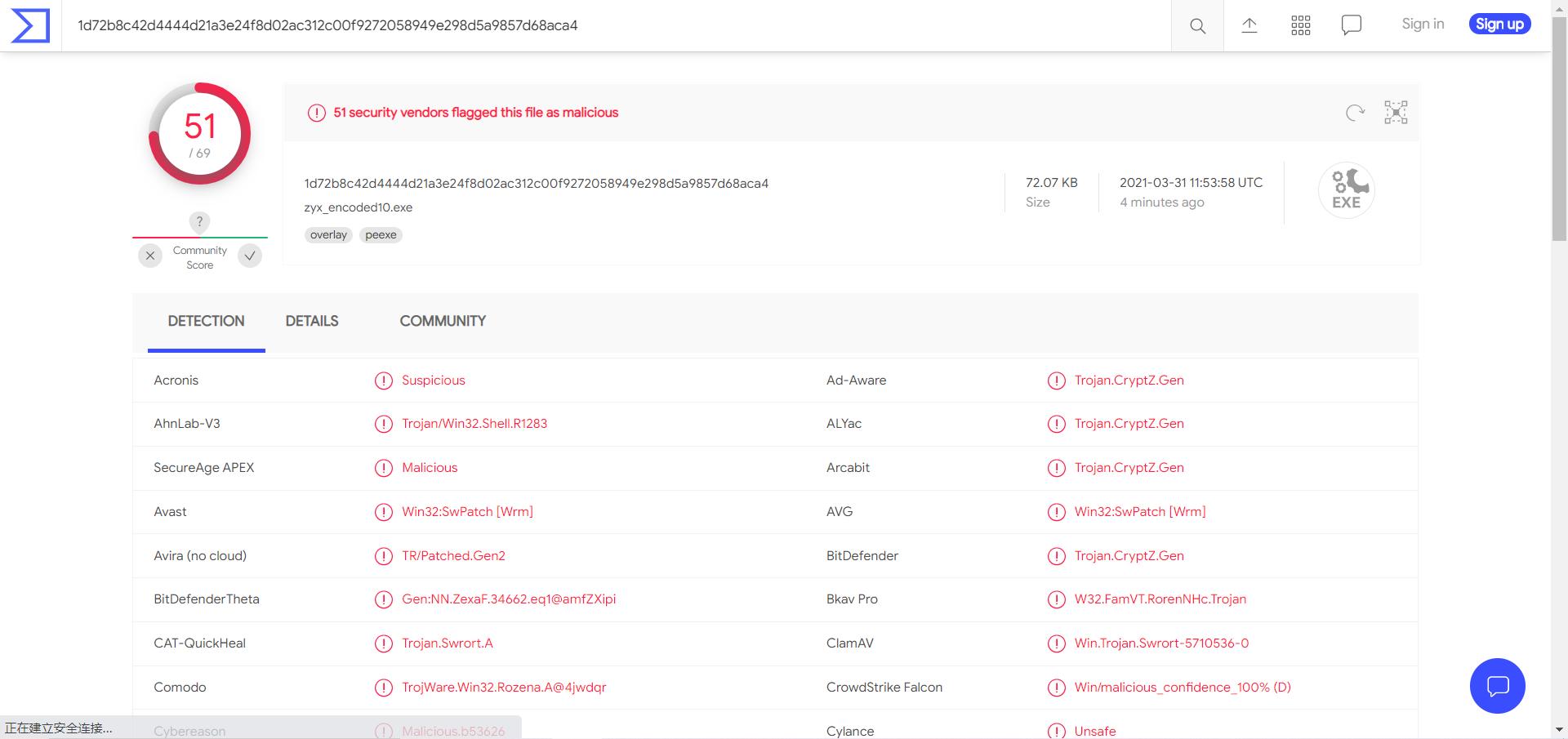
Task: Switch to the COMMUNITY tab
Action: (x=443, y=321)
